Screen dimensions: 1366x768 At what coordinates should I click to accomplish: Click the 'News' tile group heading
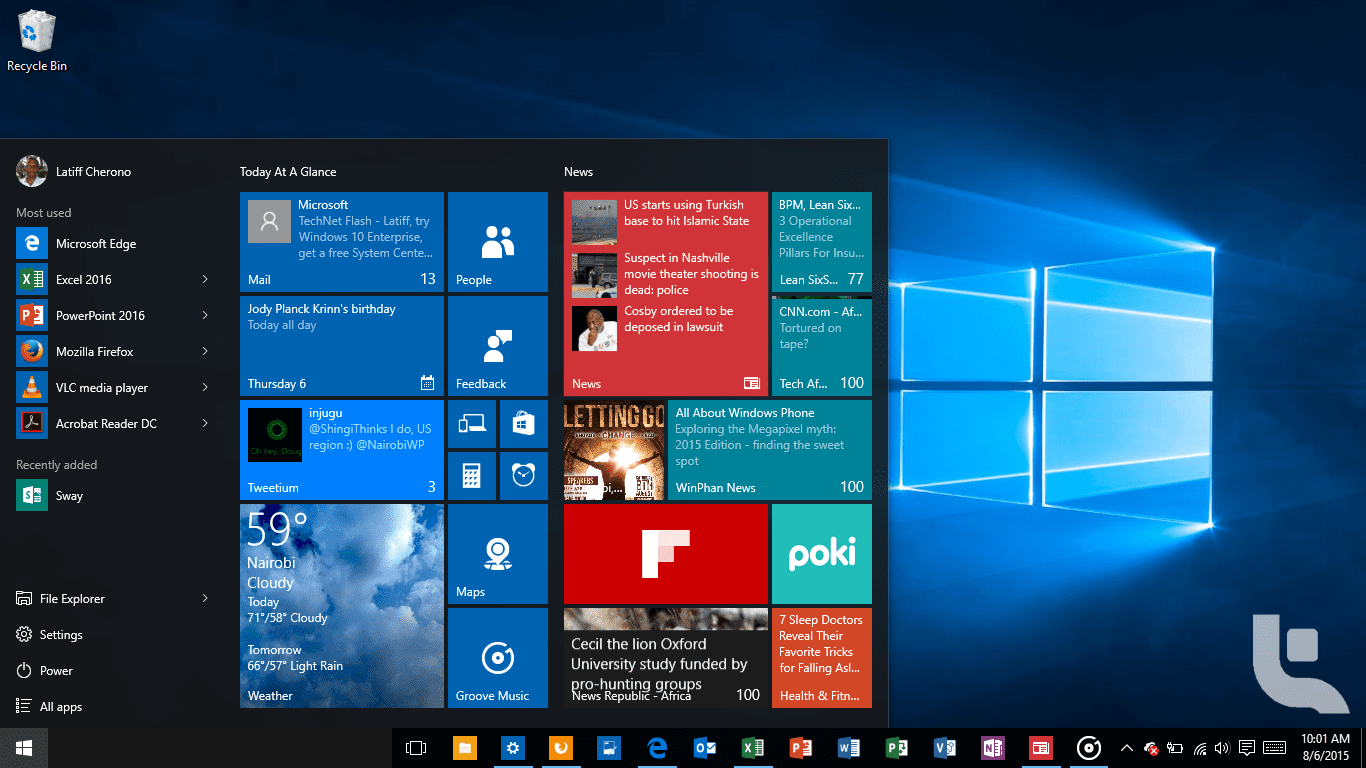click(x=578, y=172)
